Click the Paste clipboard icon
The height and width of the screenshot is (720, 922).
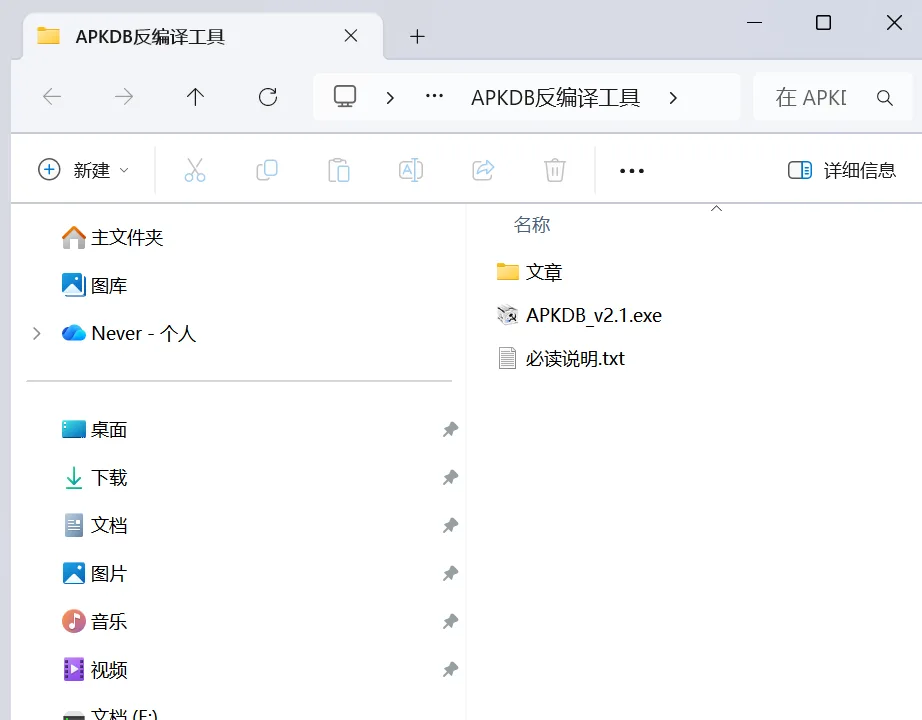pyautogui.click(x=339, y=170)
